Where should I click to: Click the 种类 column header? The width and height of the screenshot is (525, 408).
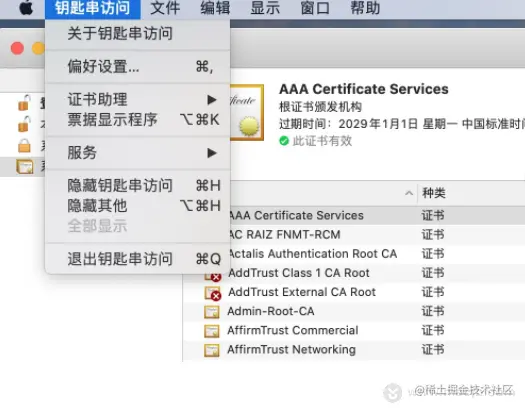point(434,193)
